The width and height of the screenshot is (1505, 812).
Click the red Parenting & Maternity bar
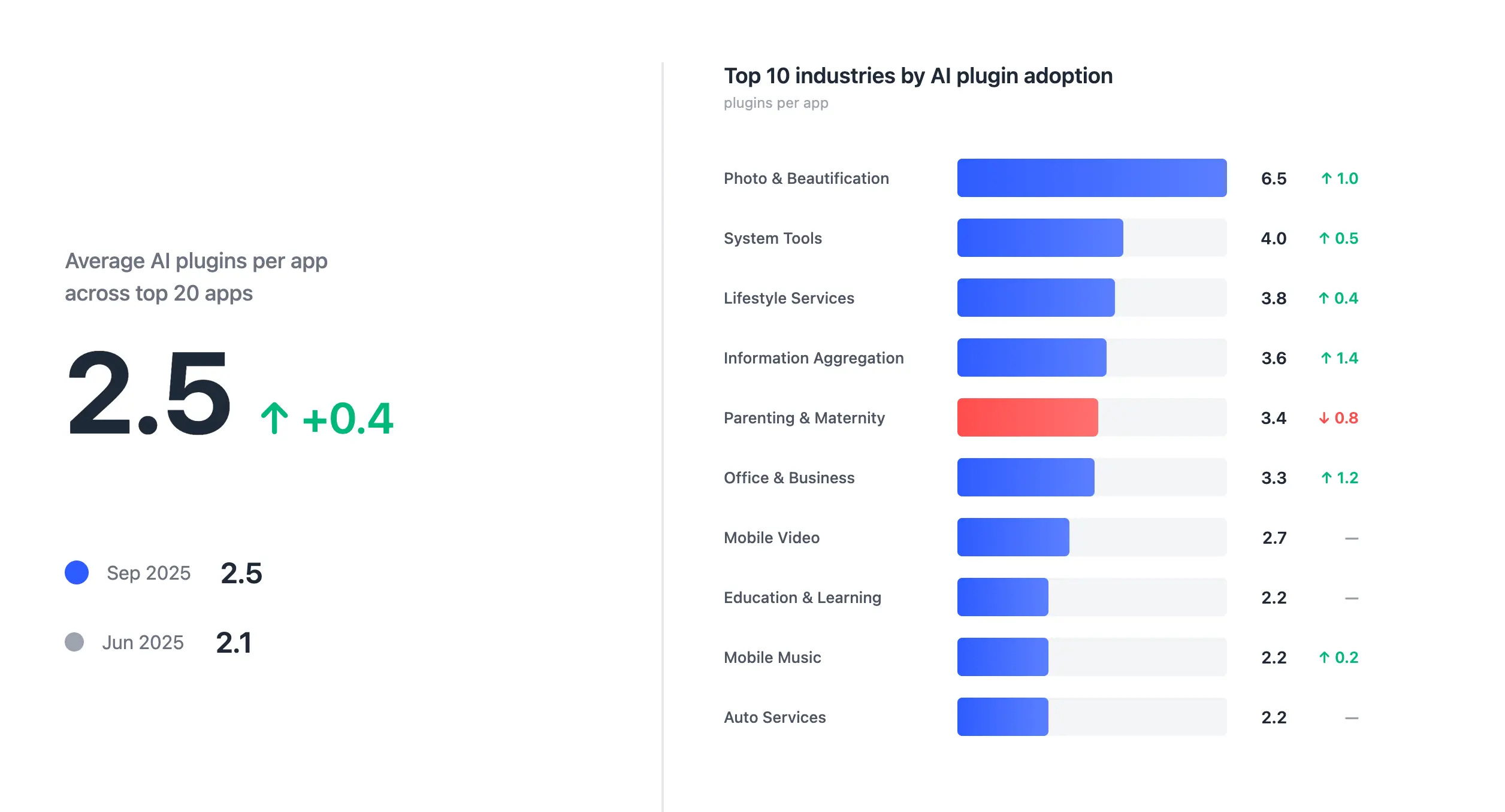(1027, 417)
